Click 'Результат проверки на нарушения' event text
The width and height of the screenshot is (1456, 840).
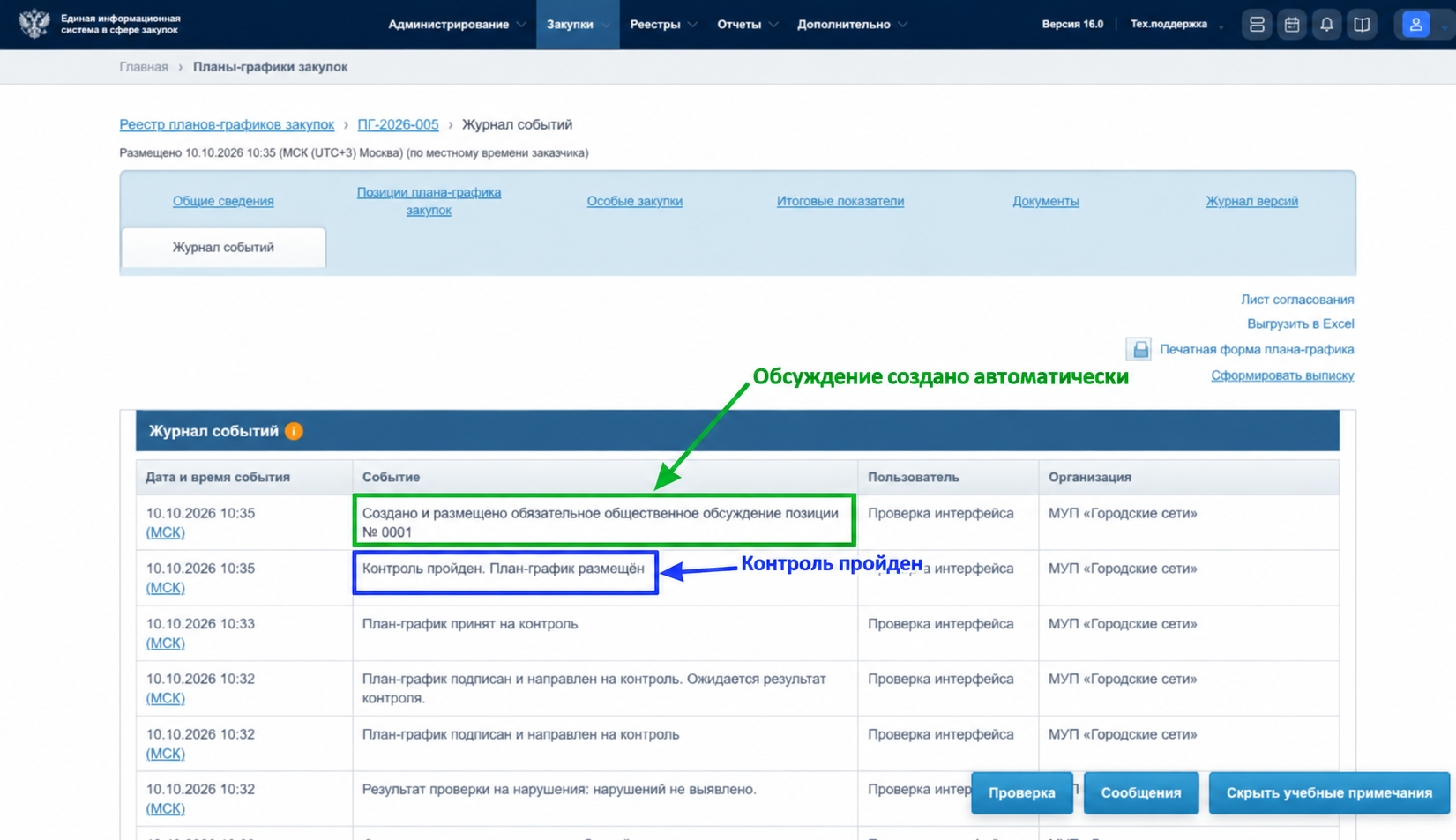(559, 790)
